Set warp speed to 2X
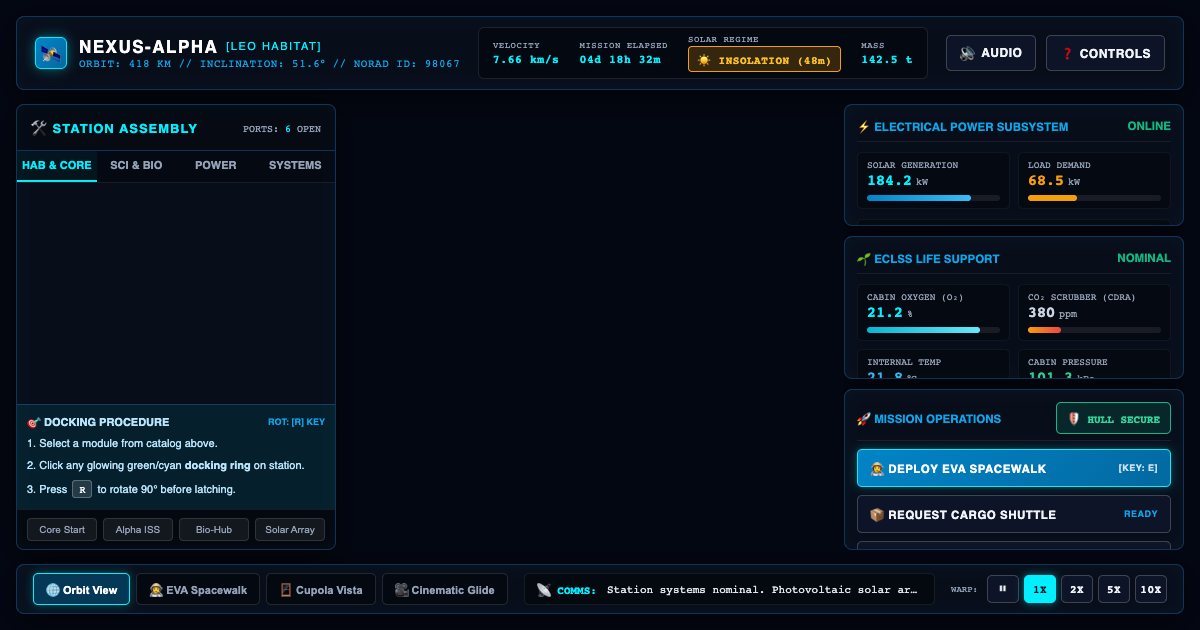 pyautogui.click(x=1077, y=589)
